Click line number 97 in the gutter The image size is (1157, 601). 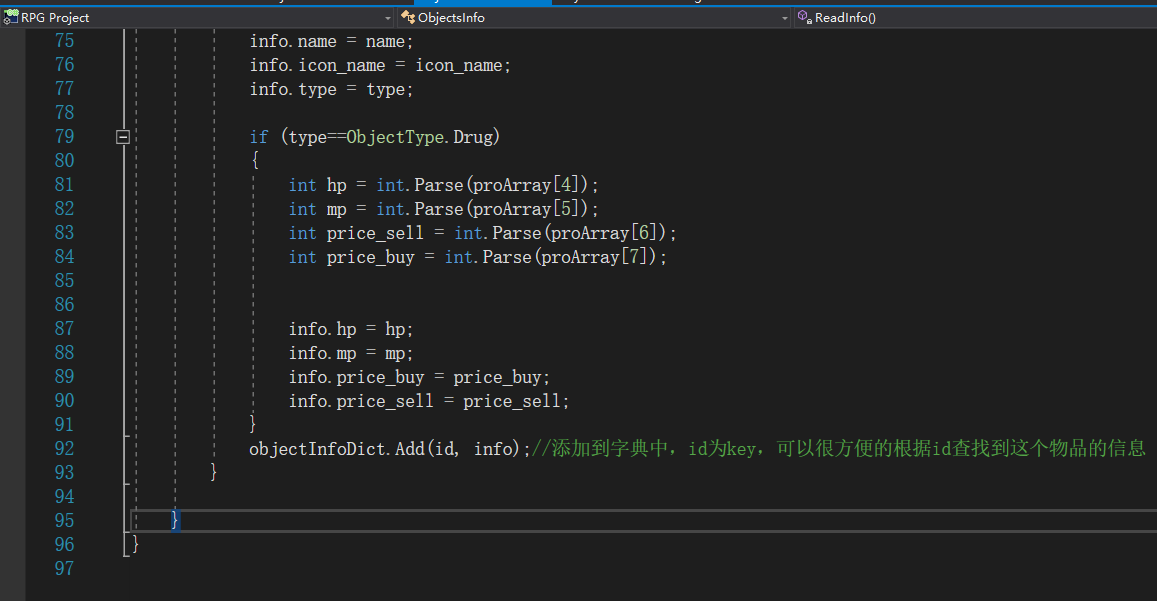point(64,569)
